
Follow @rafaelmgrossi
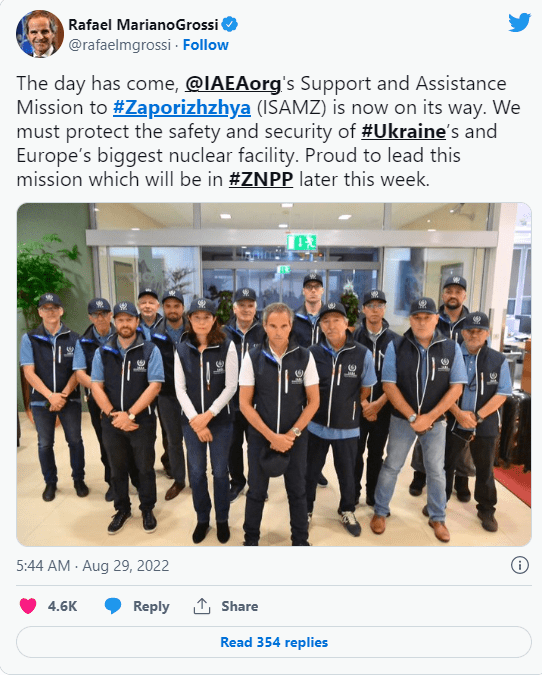click(205, 45)
